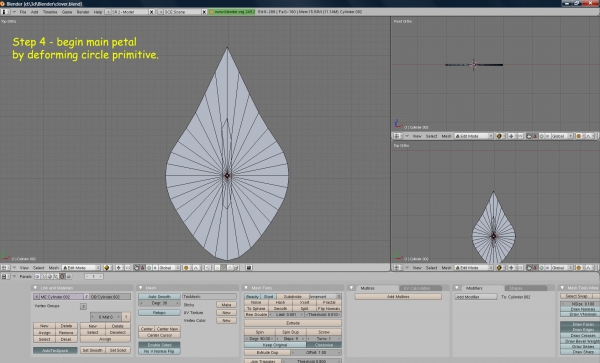Delete screen with X beside SR:2-Model

tap(152, 12)
